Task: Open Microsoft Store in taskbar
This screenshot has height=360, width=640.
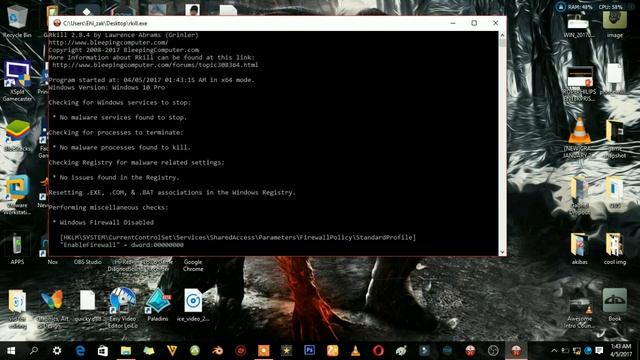Action: point(103,351)
